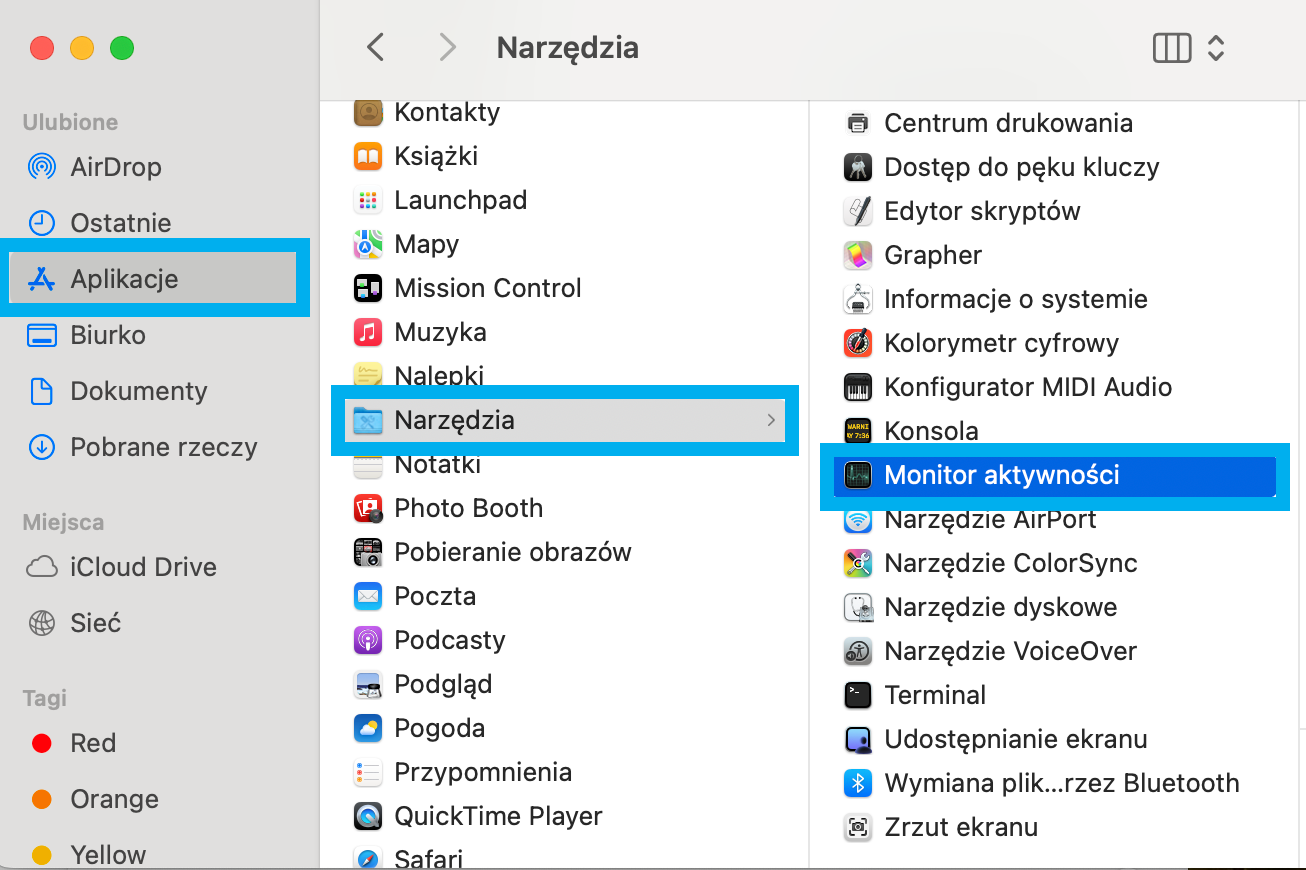1306x870 pixels.
Task: Click the forward navigation arrow
Action: (x=447, y=47)
